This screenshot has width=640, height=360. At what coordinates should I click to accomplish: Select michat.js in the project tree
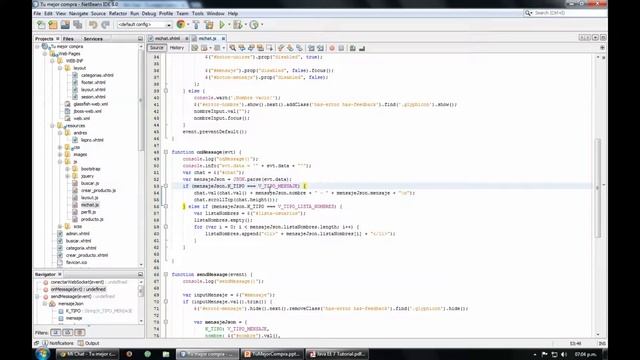[90, 205]
